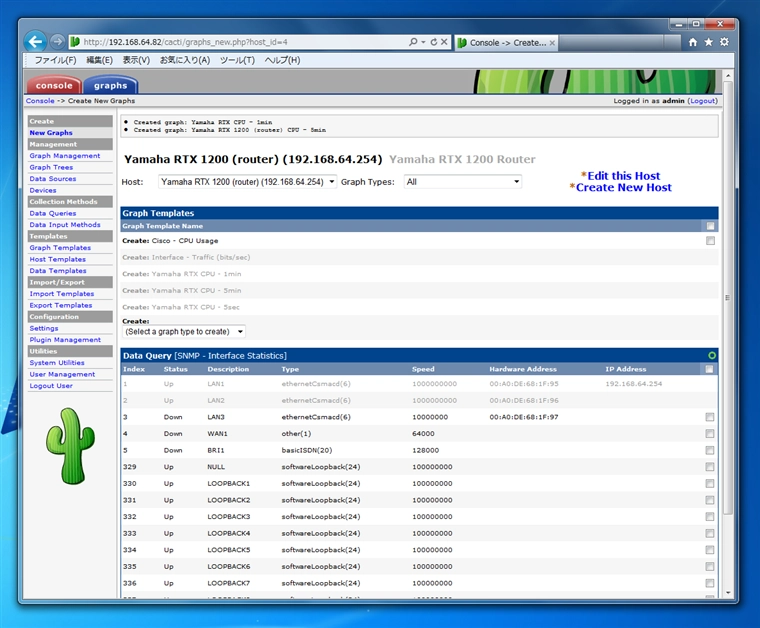Screen dimensions: 760x628
Task: Open Host Templates in sidebar
Action: point(58,259)
